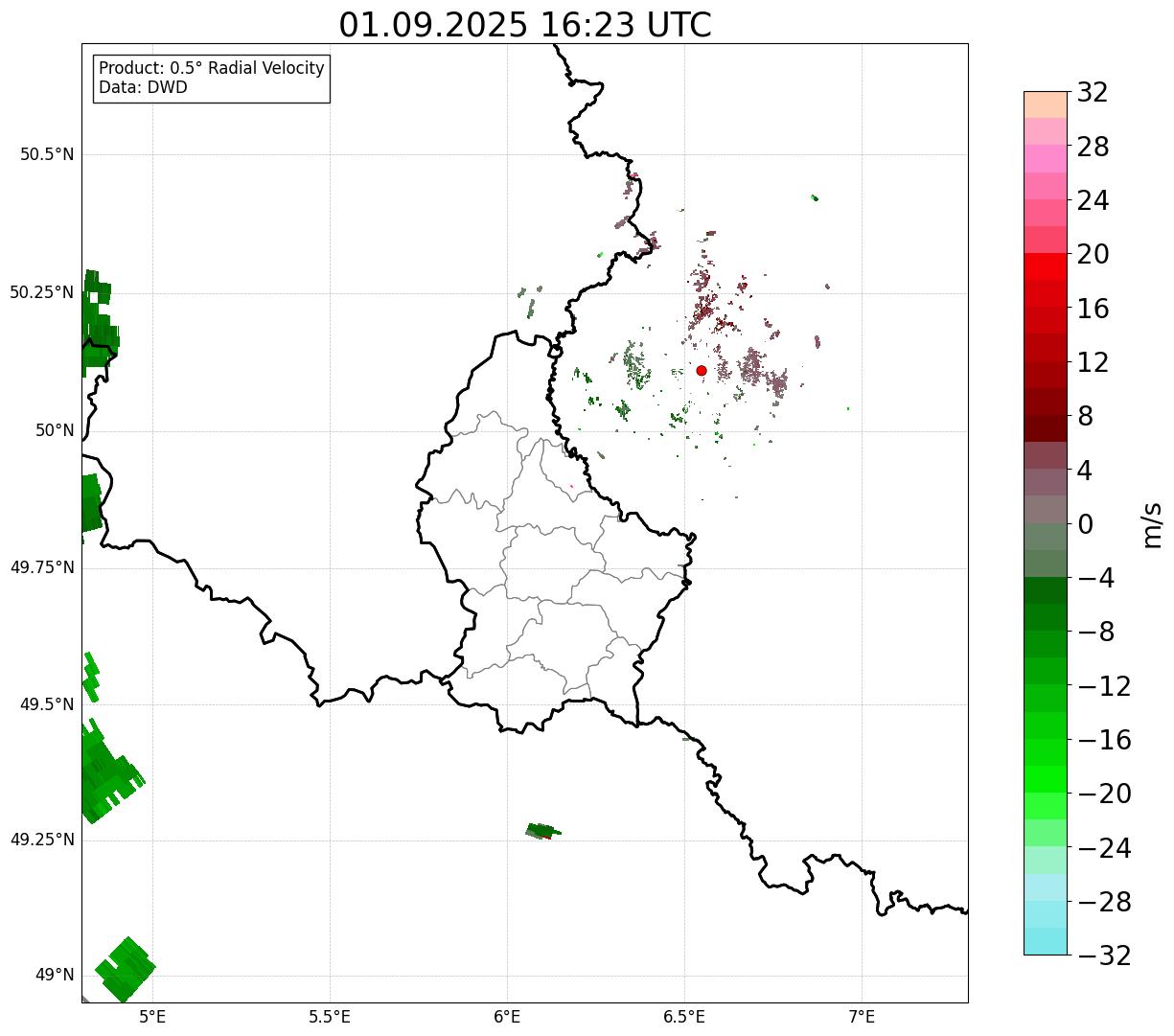Click the 50.25°N latitude tick label
Image resolution: width=1174 pixels, height=1036 pixels.
coord(42,292)
